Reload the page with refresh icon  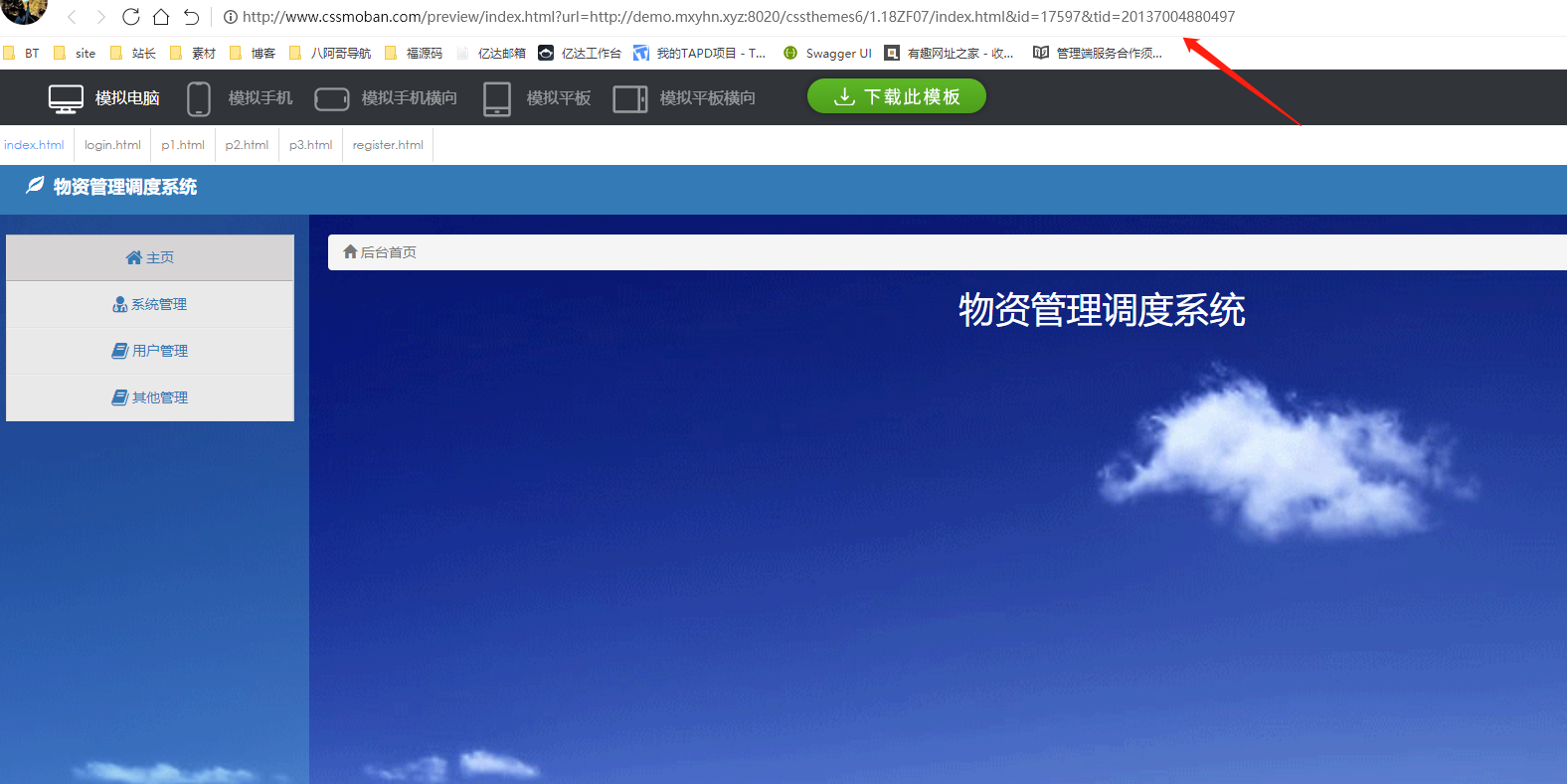(130, 17)
